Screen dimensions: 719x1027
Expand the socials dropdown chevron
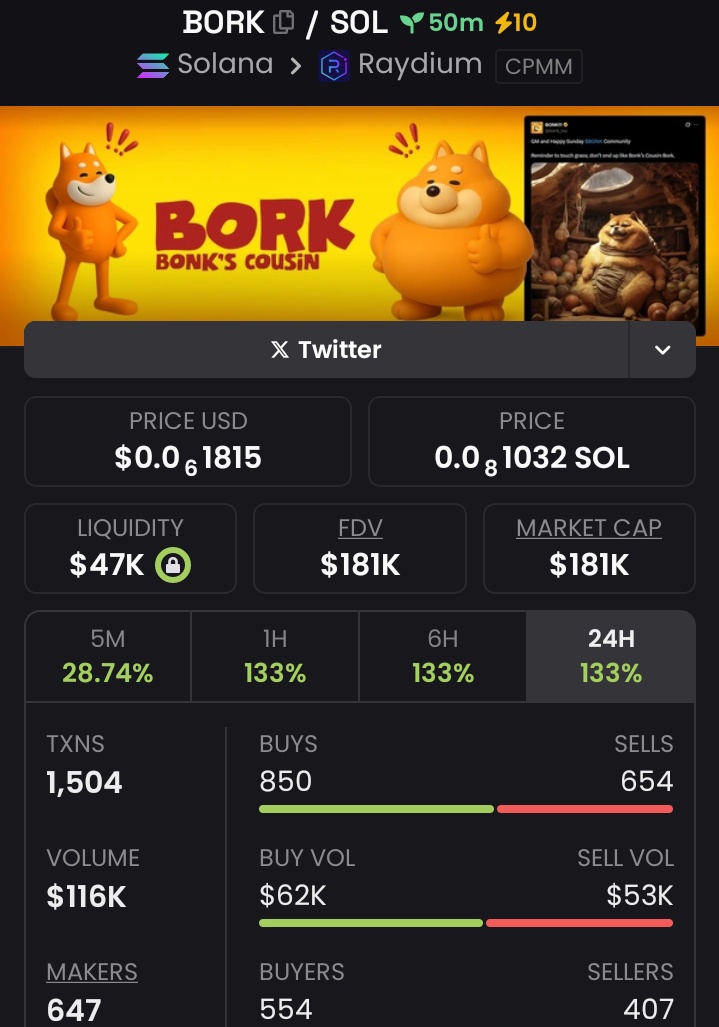click(x=662, y=350)
